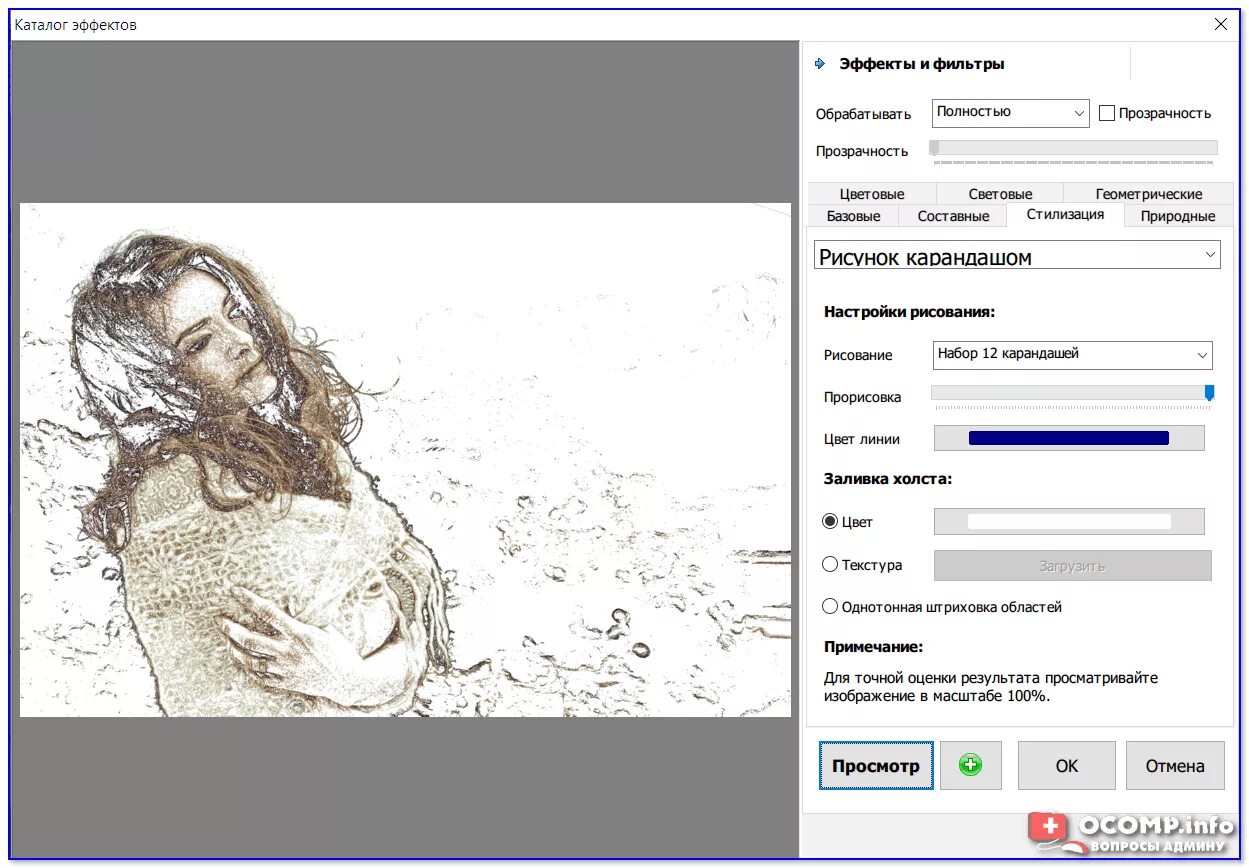This screenshot has height=868, width=1249.
Task: Open the Геометрические tab
Action: coord(1149,194)
